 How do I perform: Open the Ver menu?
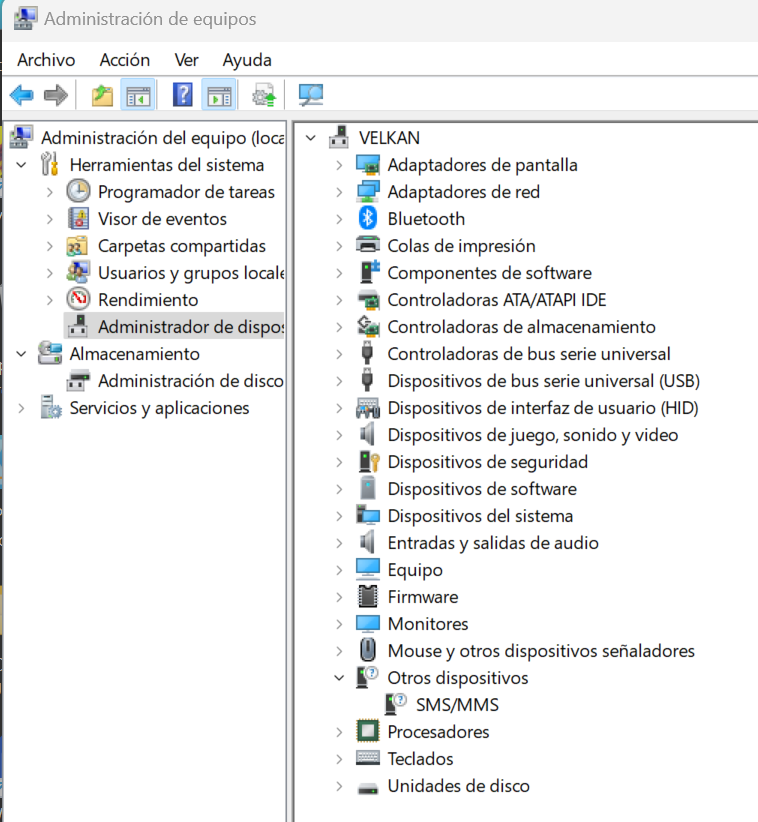click(x=186, y=60)
